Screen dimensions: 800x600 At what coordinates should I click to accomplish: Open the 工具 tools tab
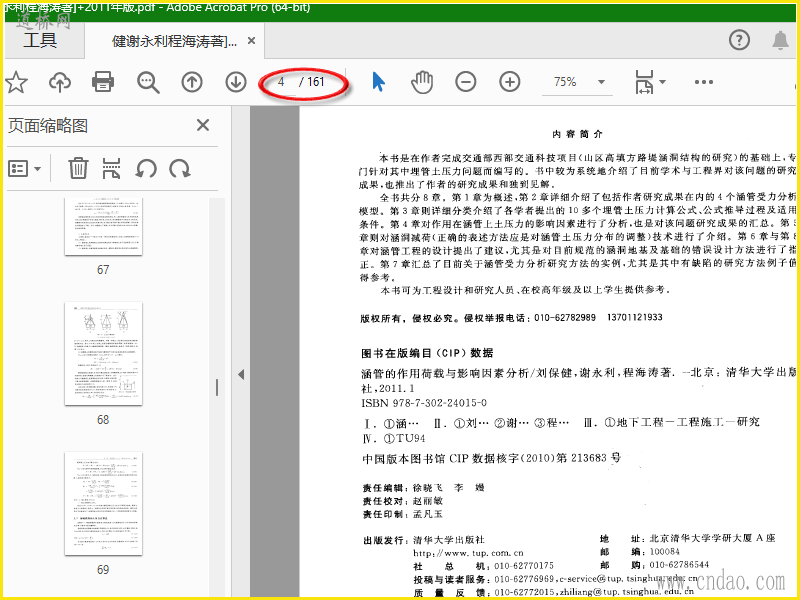point(40,40)
